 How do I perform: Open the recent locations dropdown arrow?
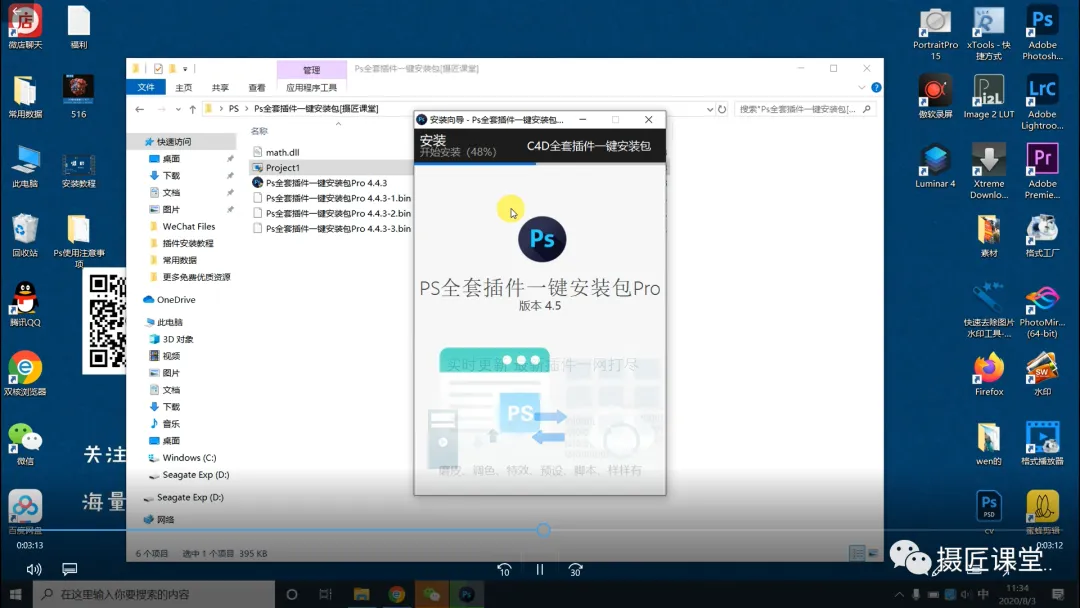pos(178,109)
